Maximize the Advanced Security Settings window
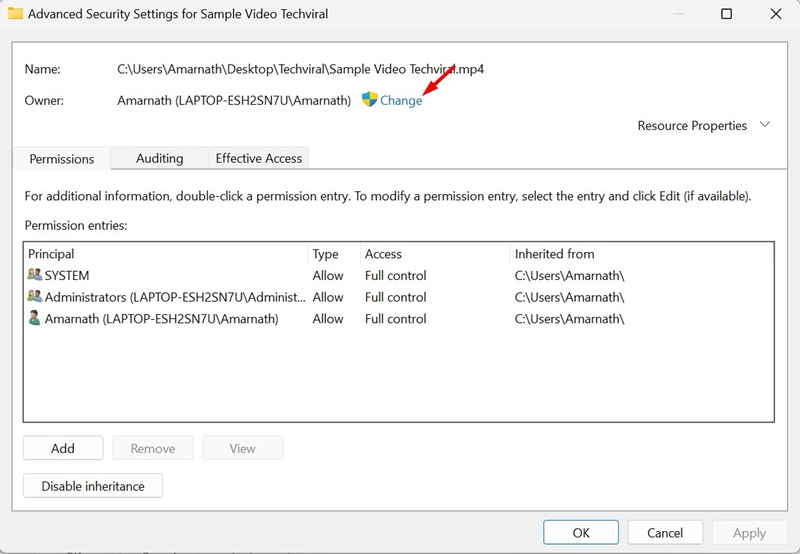This screenshot has width=800, height=554. point(726,14)
